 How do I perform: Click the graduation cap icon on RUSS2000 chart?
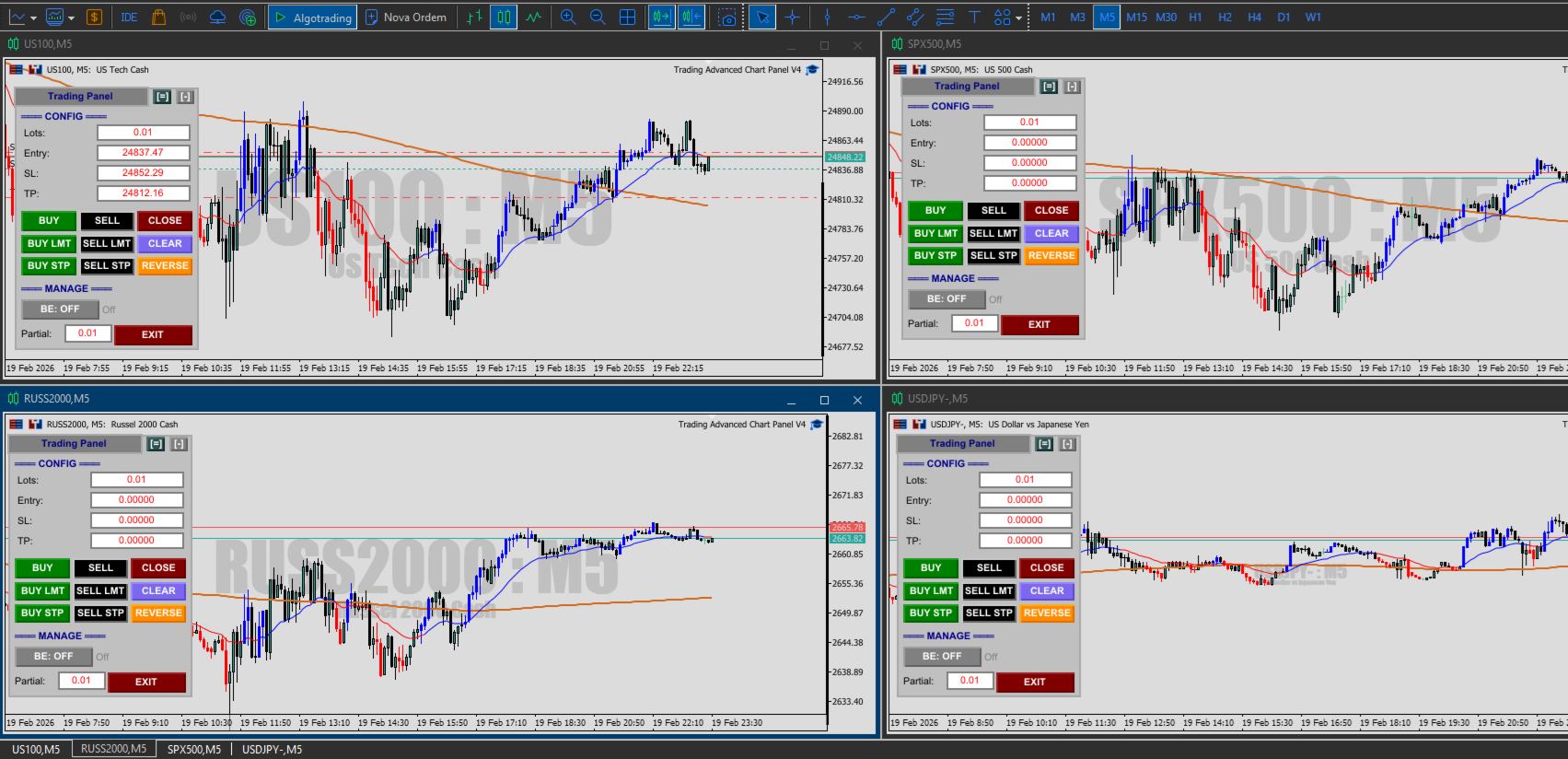(817, 425)
